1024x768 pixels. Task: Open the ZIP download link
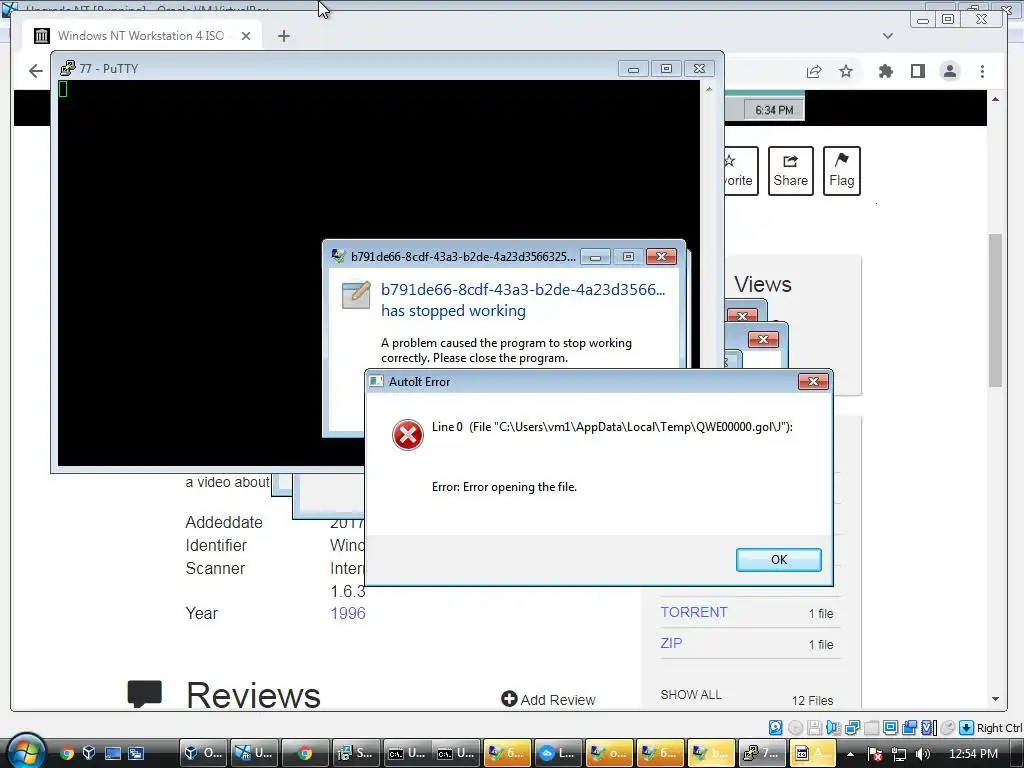pyautogui.click(x=671, y=643)
